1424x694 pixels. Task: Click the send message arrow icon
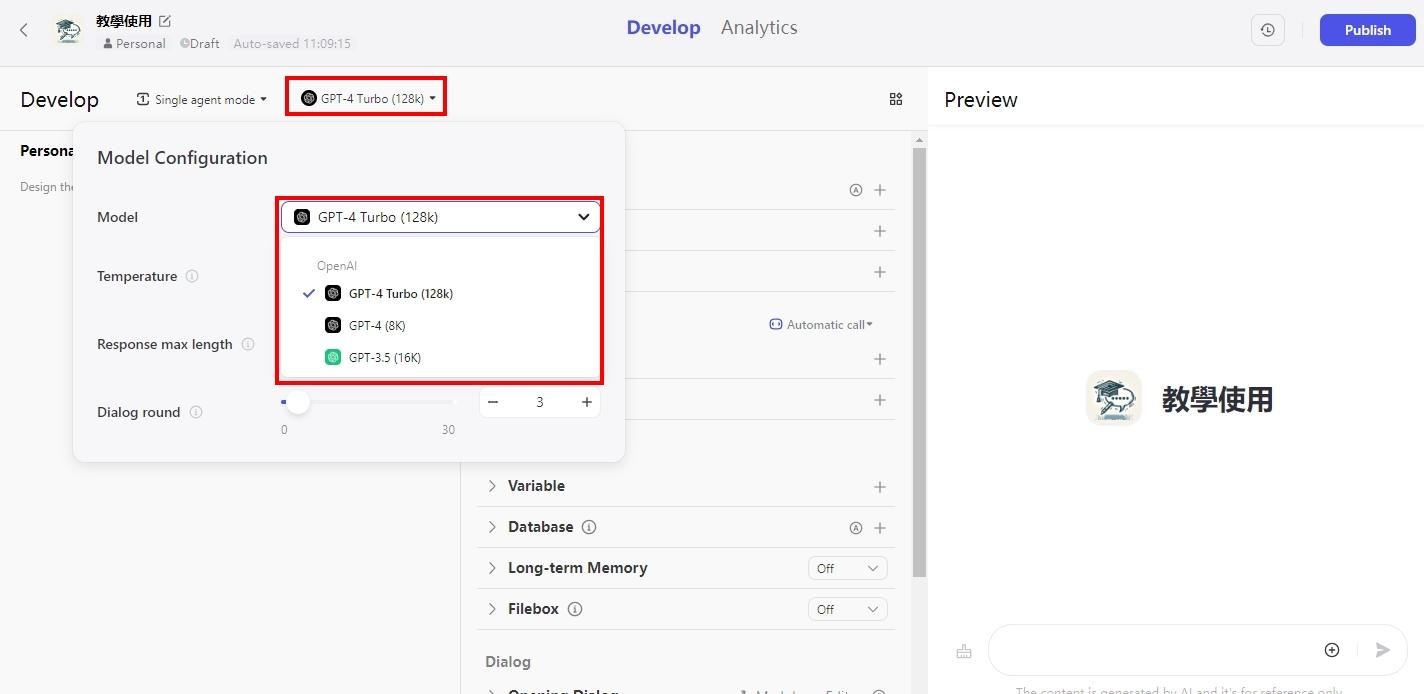coord(1382,650)
